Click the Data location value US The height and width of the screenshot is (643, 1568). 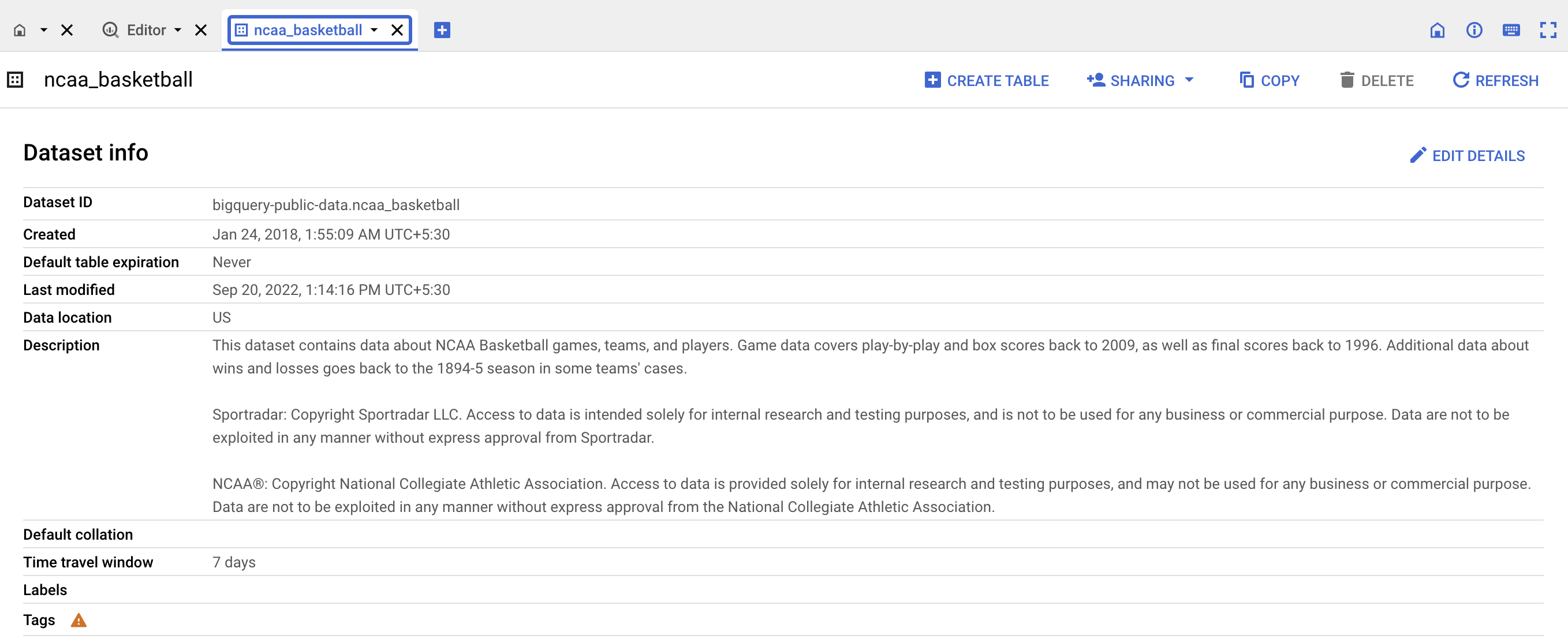point(222,317)
